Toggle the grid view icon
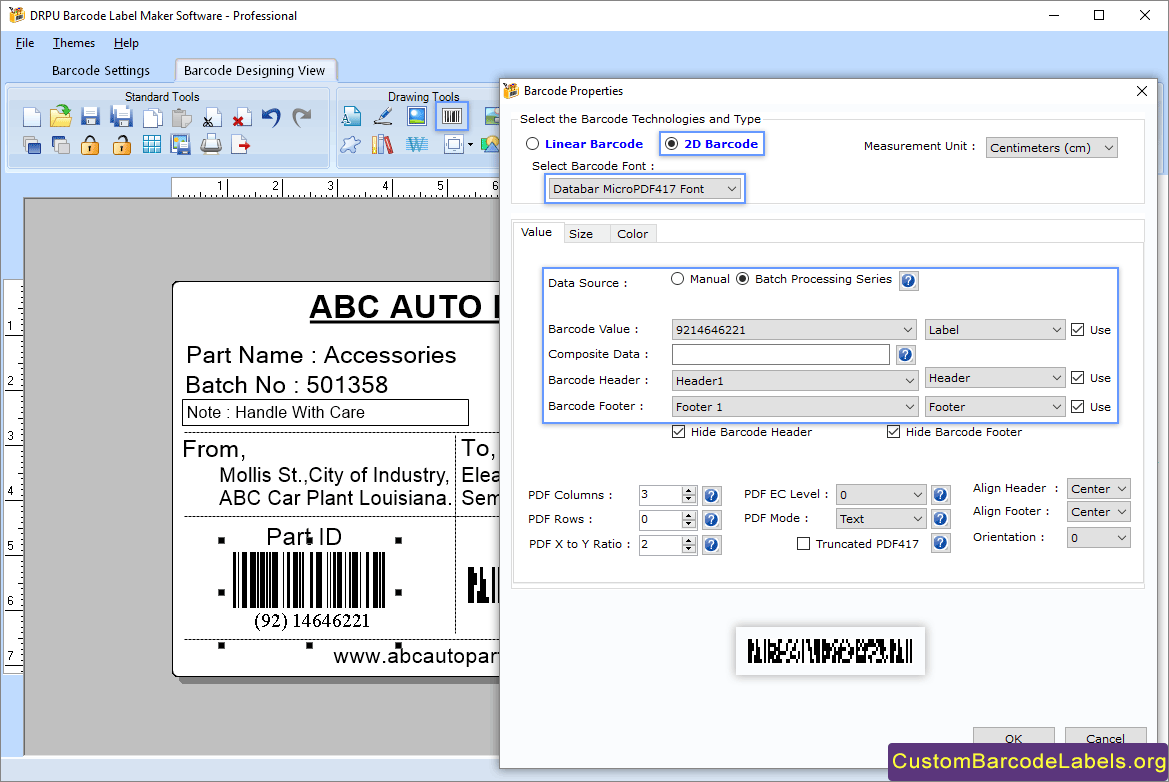 coord(151,145)
